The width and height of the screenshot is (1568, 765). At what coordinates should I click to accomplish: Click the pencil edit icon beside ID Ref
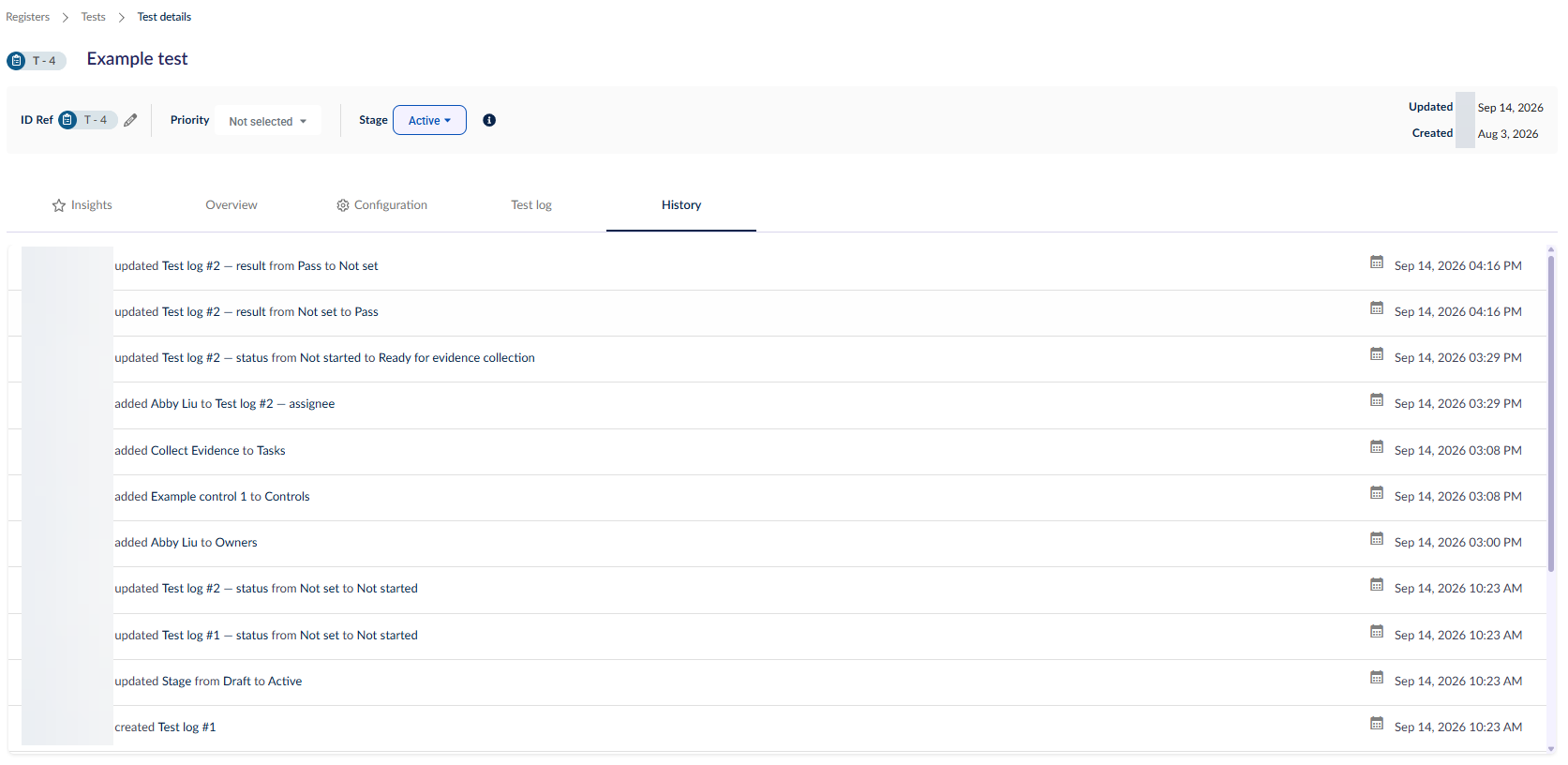click(x=130, y=120)
